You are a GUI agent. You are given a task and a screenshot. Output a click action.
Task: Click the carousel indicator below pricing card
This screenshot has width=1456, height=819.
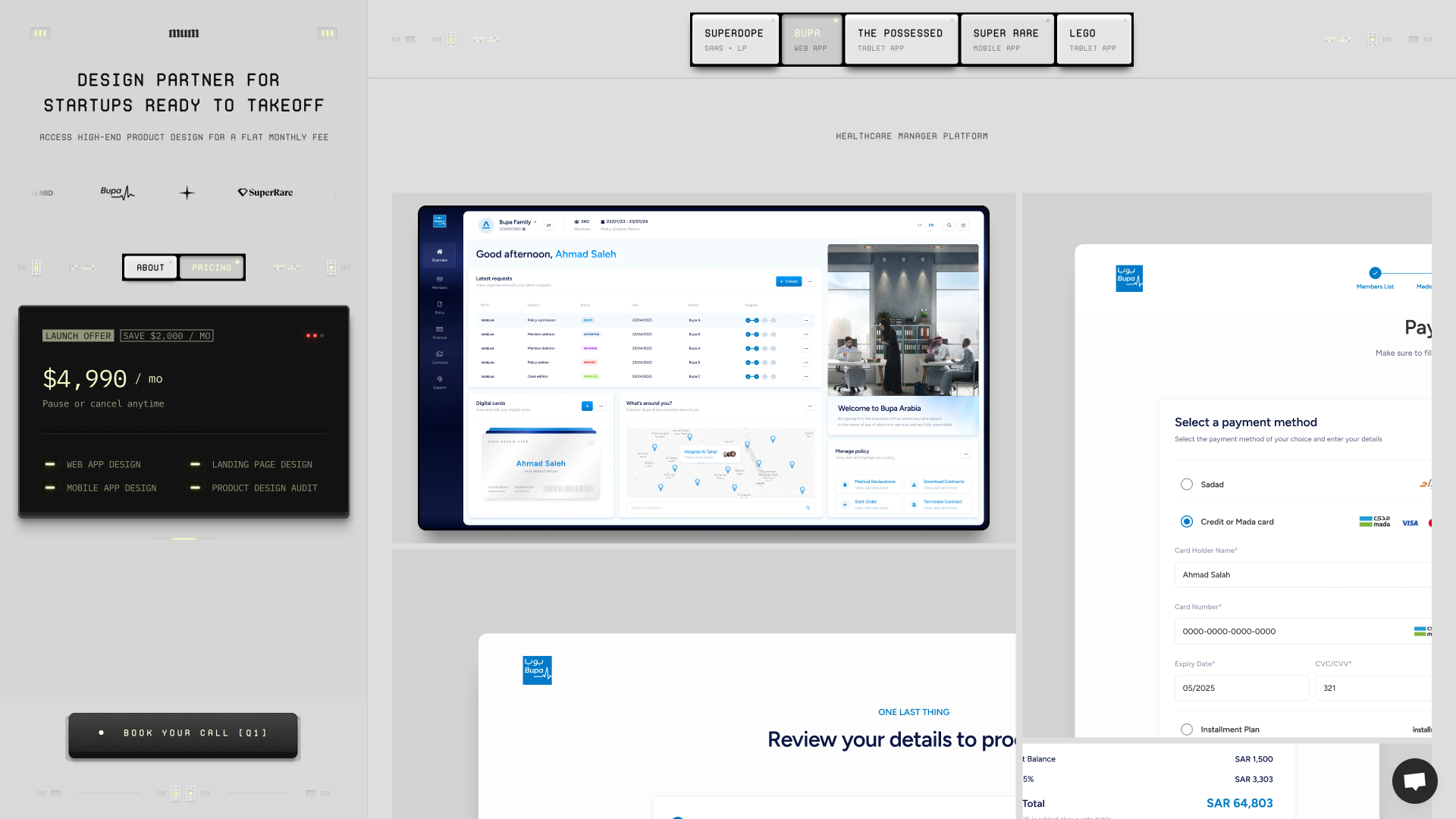tap(184, 538)
